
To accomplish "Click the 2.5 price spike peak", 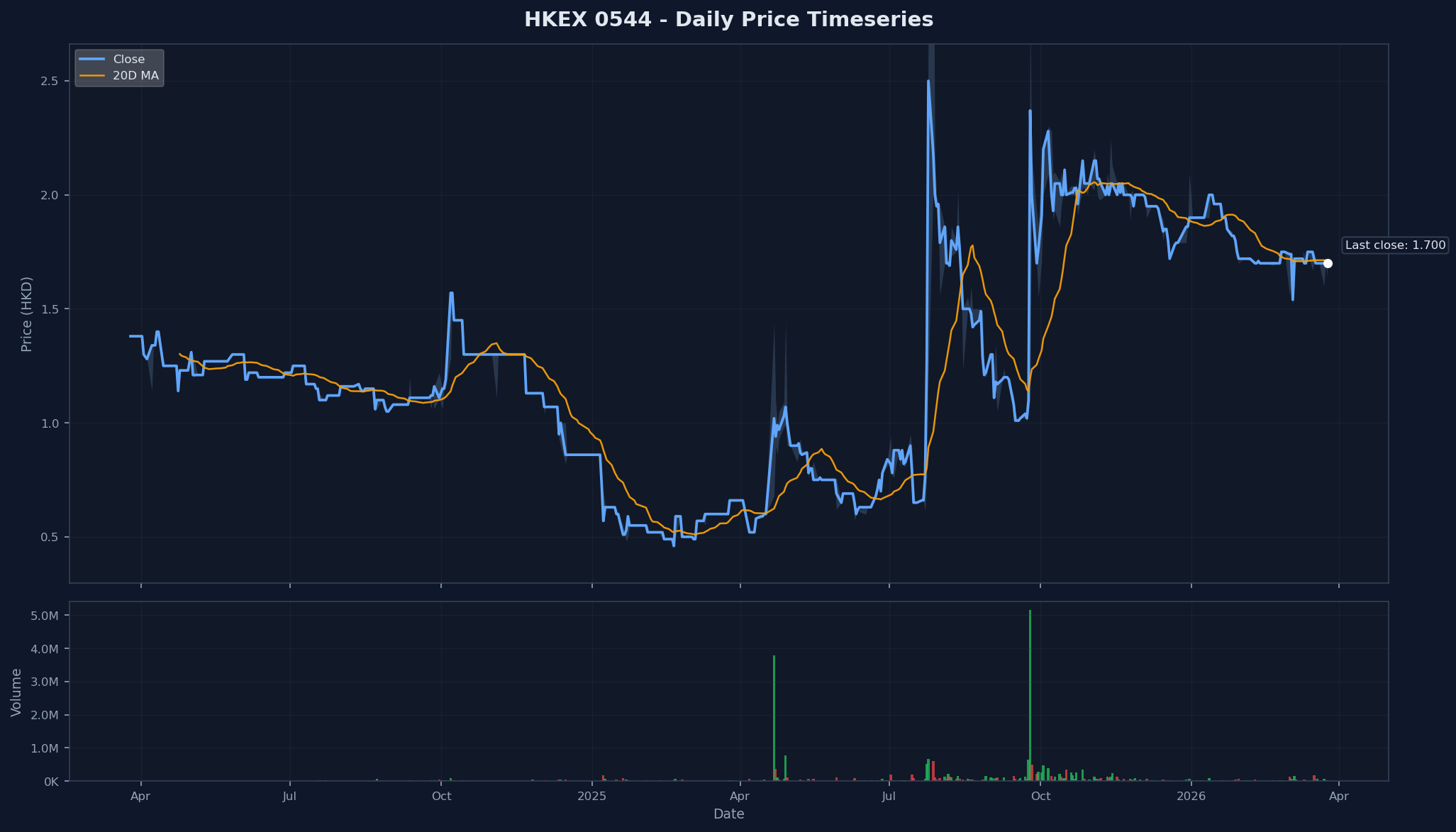I will [928, 81].
